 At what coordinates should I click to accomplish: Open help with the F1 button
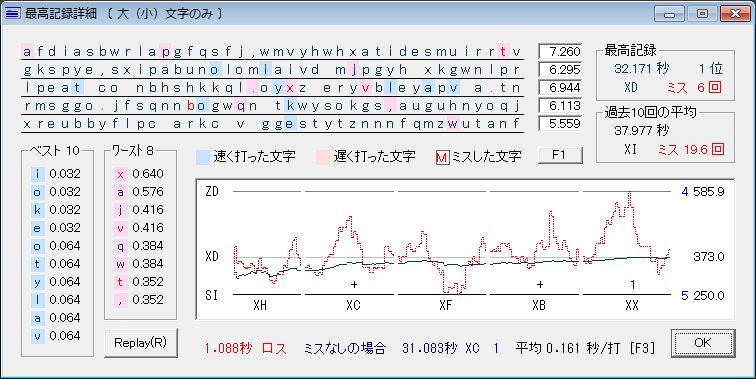pyautogui.click(x=560, y=155)
